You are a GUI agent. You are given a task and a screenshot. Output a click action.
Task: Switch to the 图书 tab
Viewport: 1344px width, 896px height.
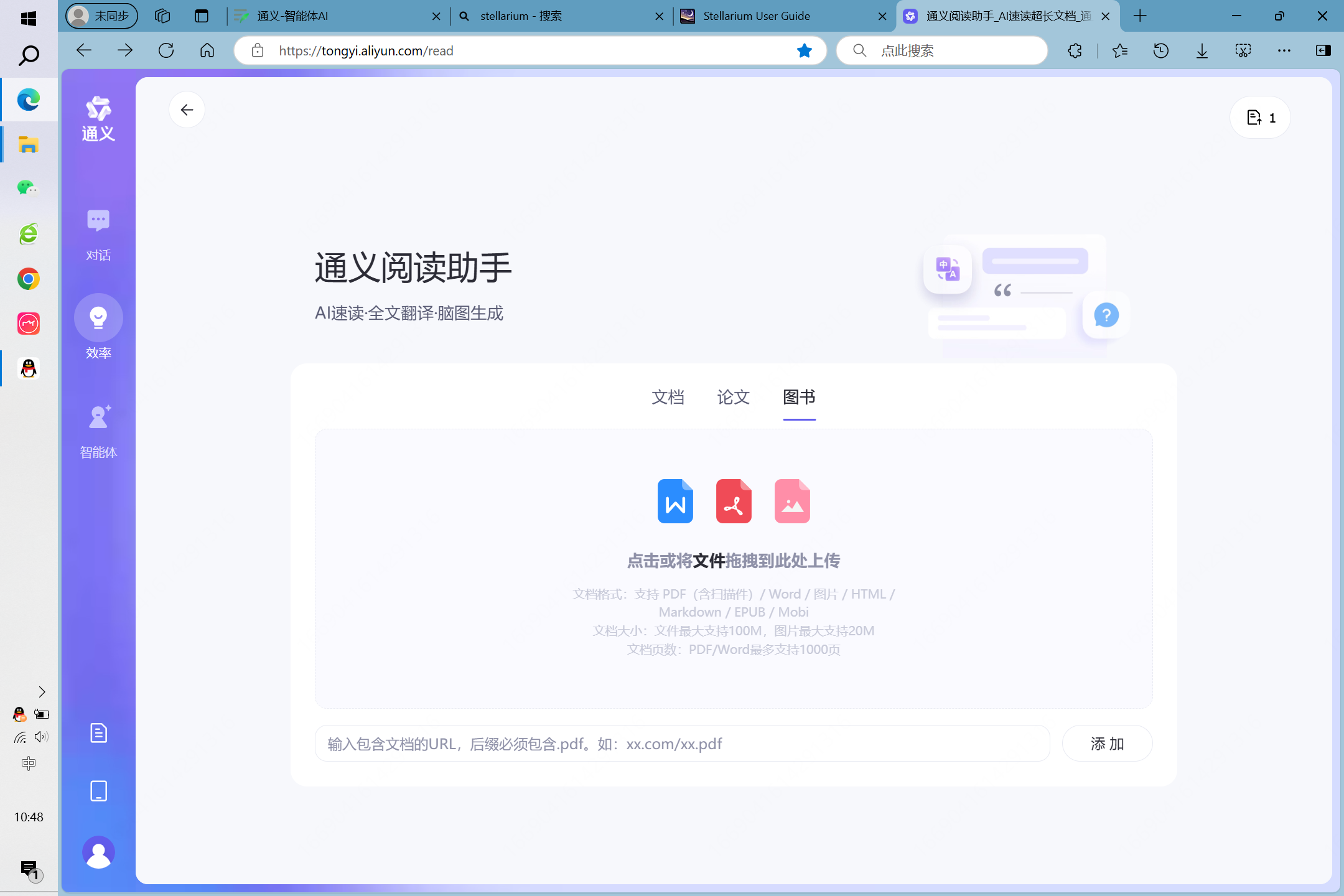pos(800,397)
